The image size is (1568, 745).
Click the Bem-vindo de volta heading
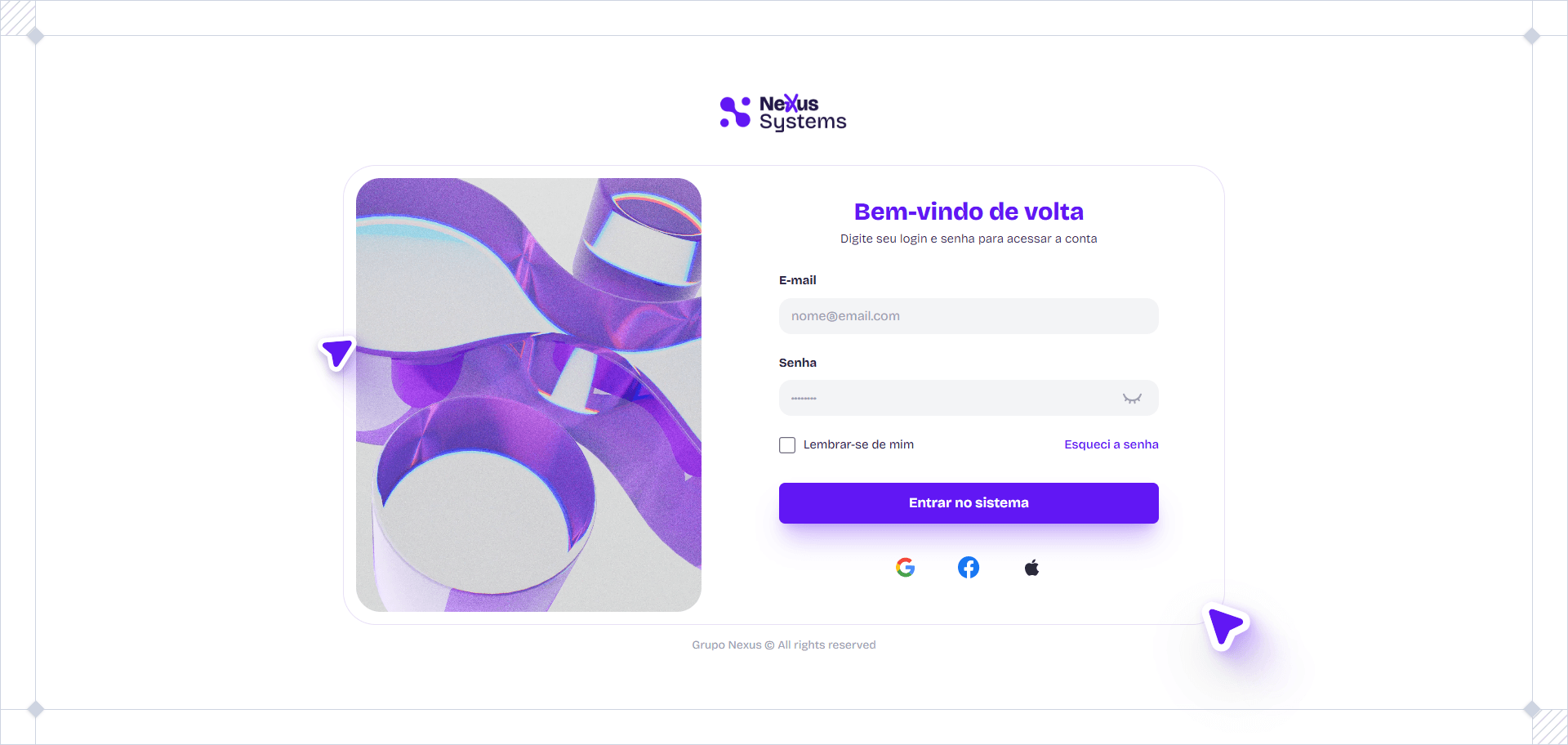(x=969, y=212)
